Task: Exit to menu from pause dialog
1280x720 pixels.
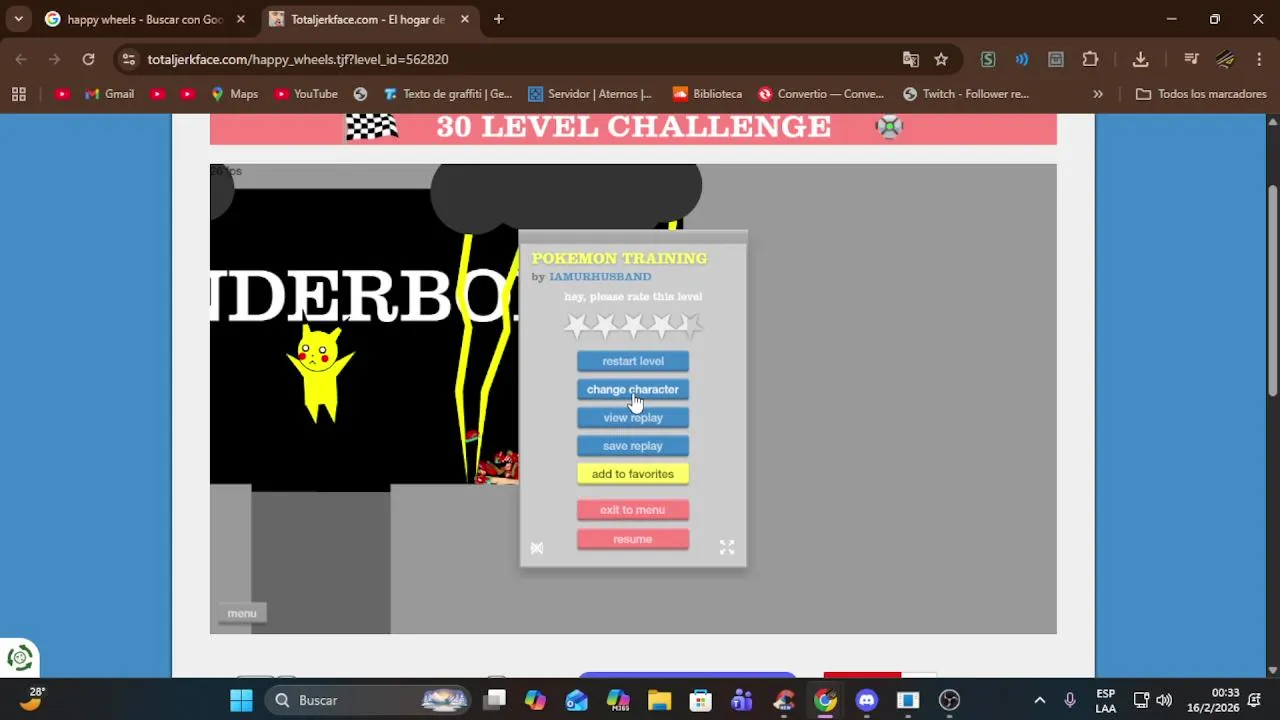Action: pyautogui.click(x=632, y=510)
